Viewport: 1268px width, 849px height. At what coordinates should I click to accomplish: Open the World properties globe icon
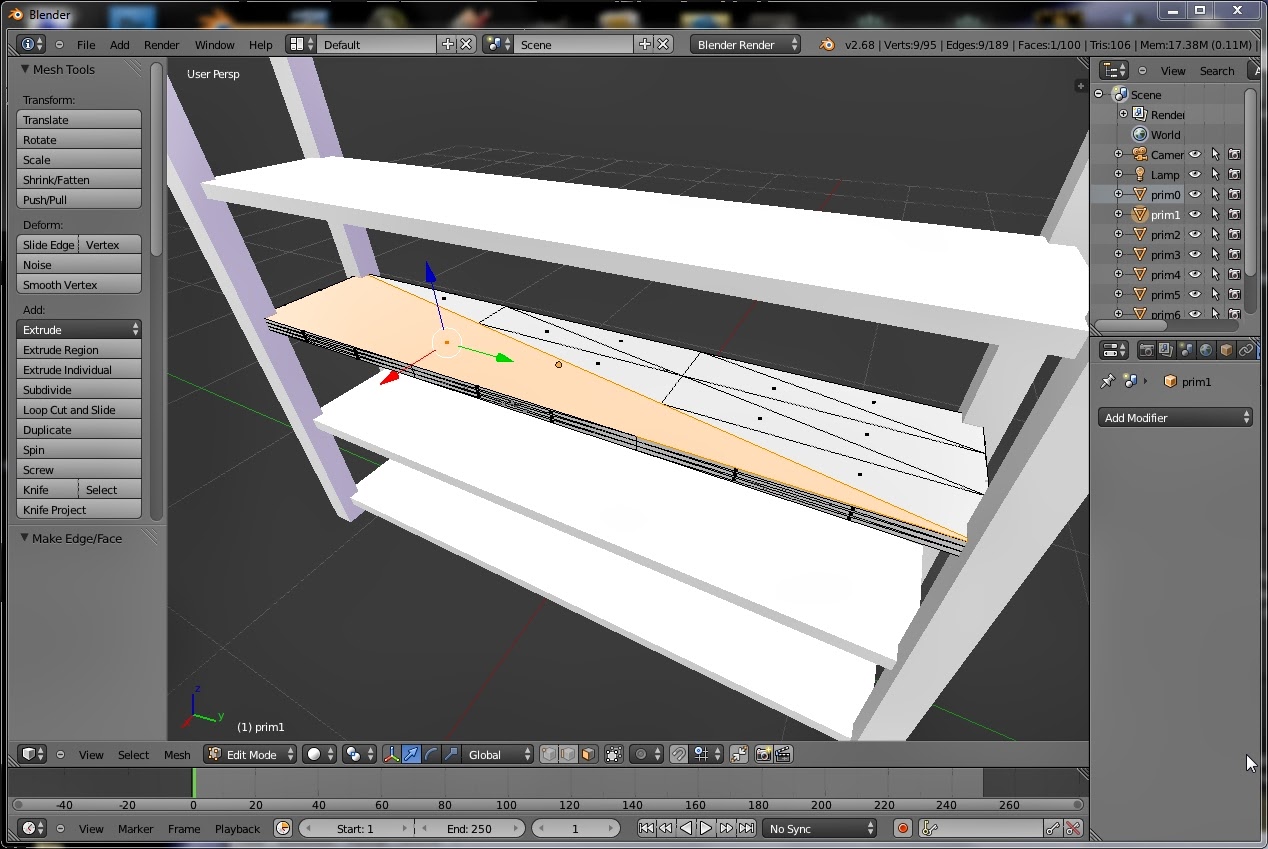[1206, 350]
